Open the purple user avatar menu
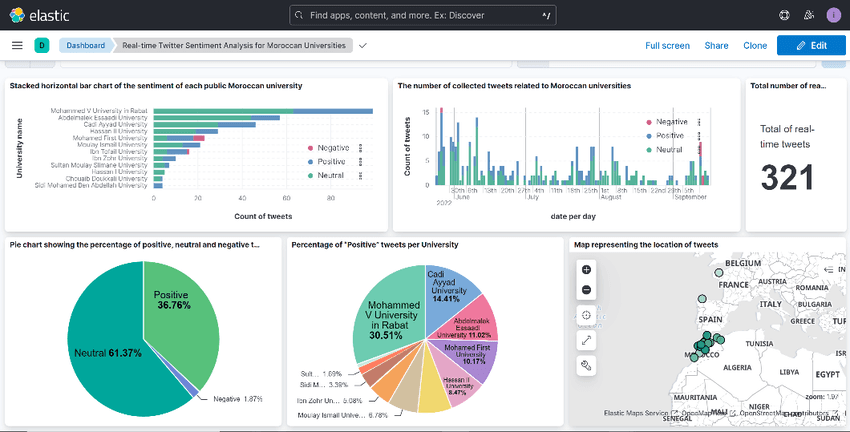This screenshot has height=432, width=850. click(x=834, y=15)
